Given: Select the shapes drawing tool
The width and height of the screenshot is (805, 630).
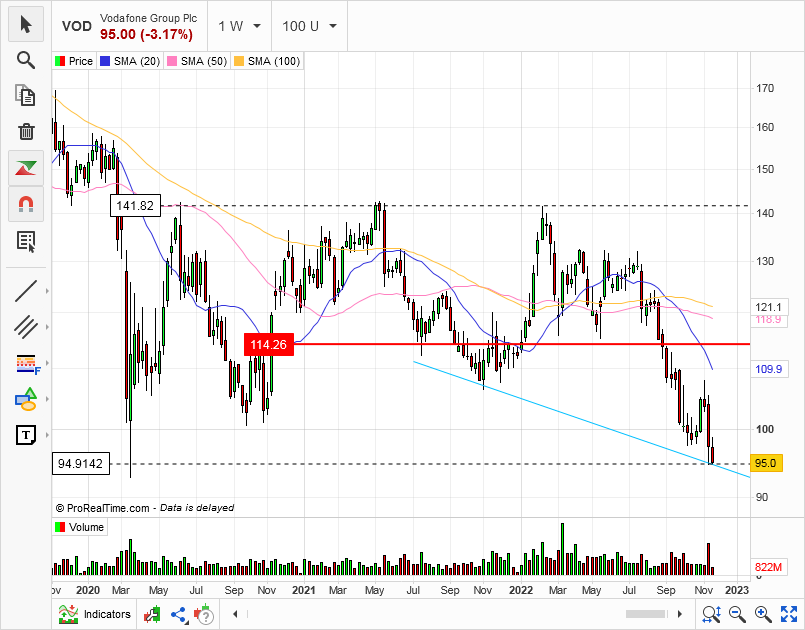Looking at the screenshot, I should pos(26,399).
